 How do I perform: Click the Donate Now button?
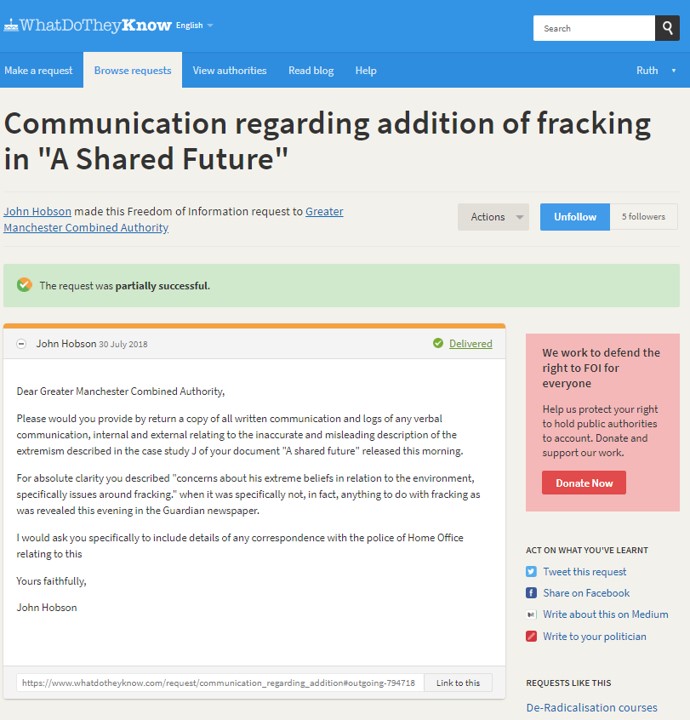coord(584,483)
